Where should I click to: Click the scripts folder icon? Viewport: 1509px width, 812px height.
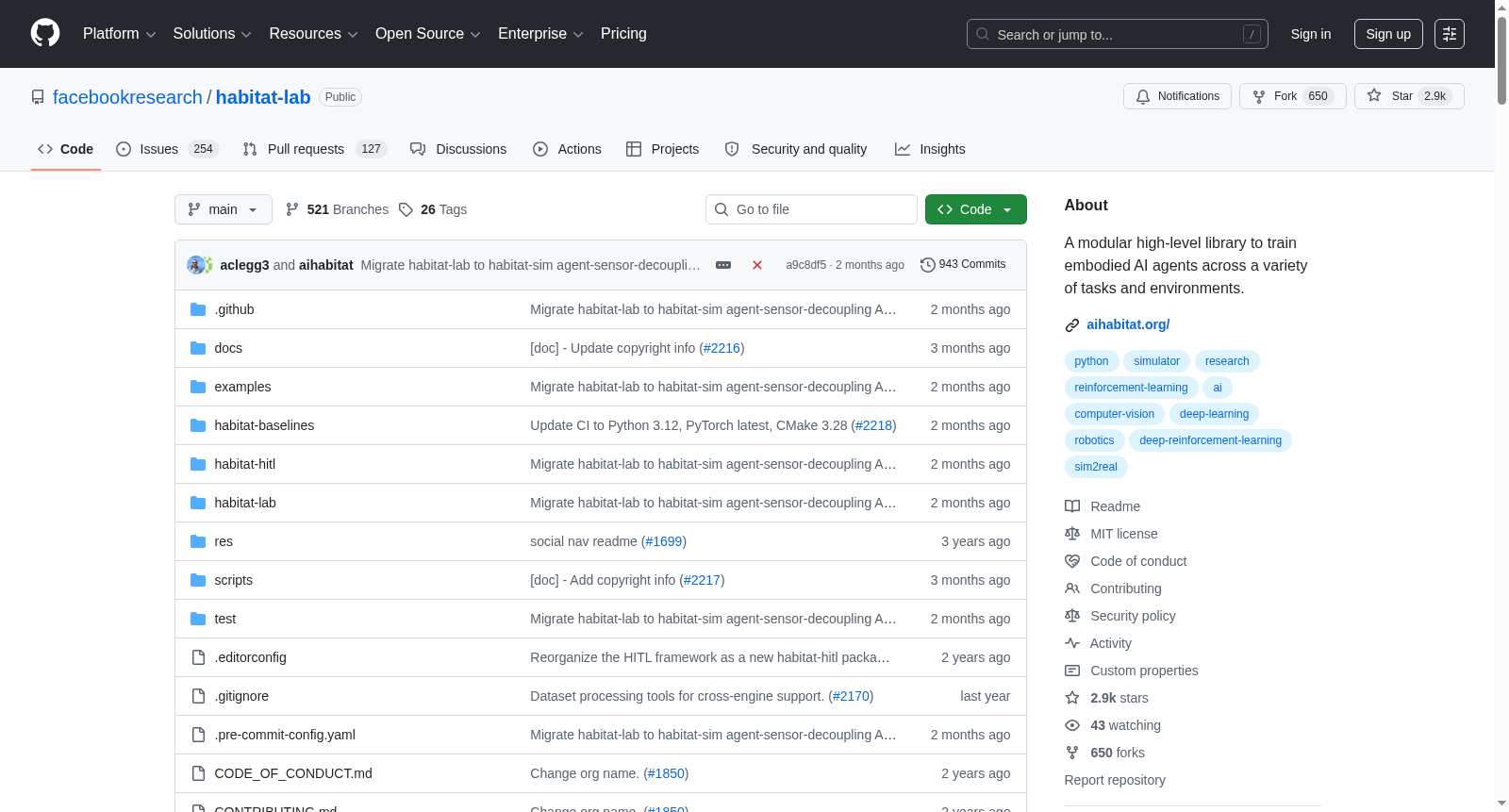[198, 580]
